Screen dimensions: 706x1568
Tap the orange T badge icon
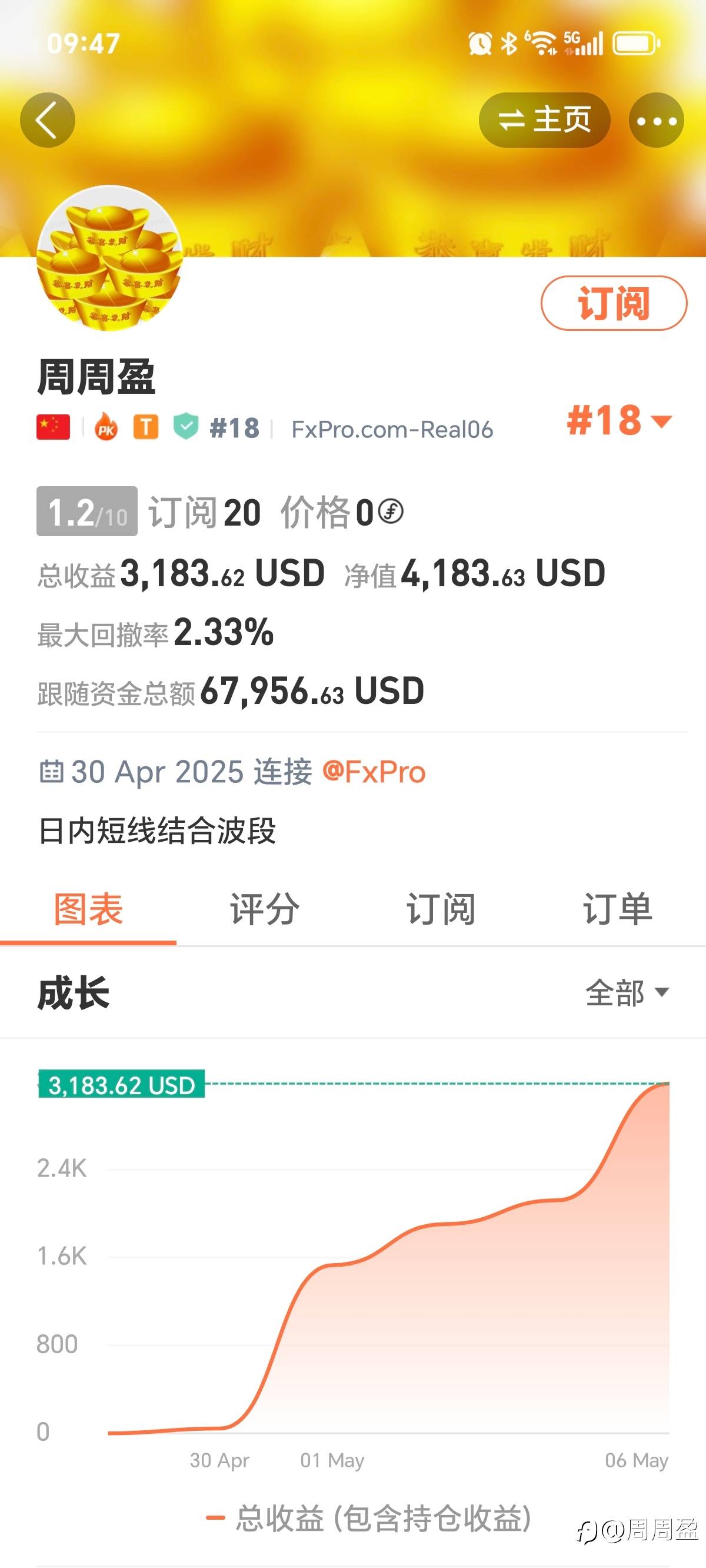(146, 427)
